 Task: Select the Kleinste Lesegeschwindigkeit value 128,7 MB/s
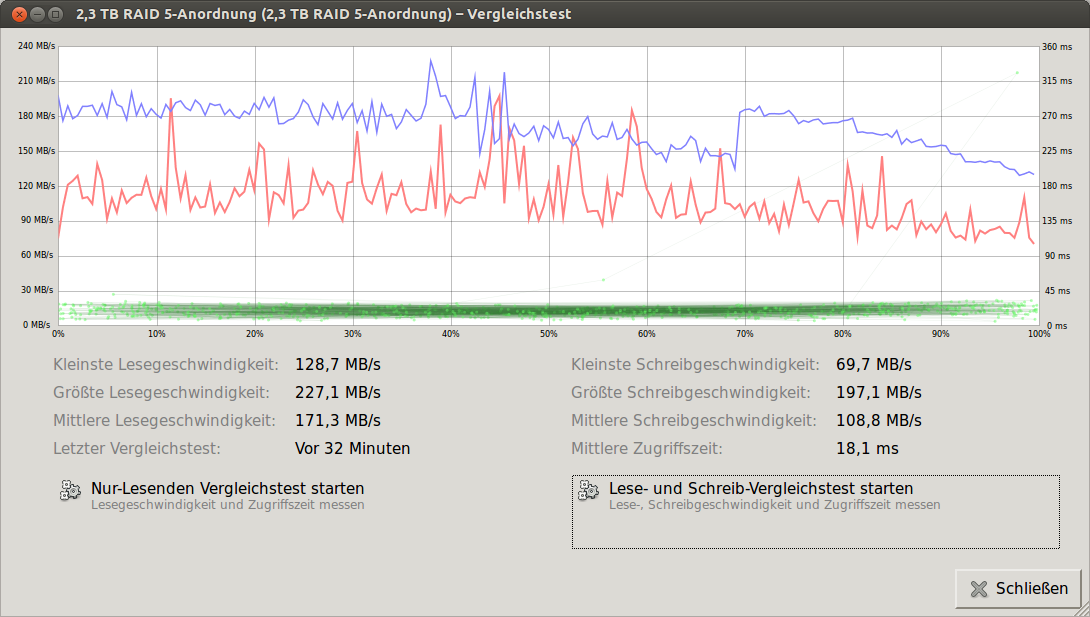pos(338,365)
